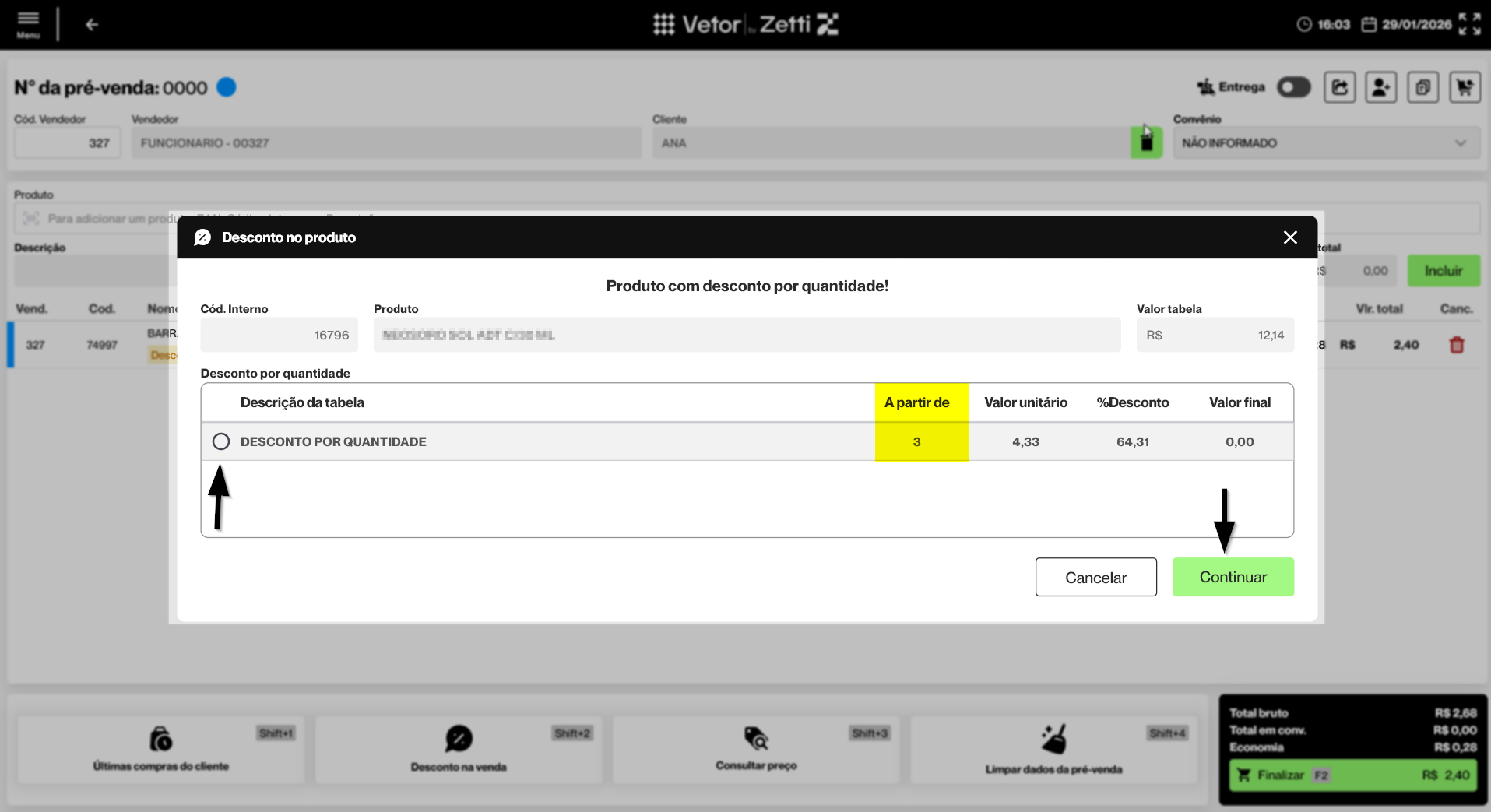Select the DESCONTO POR QUANTIDADE radio button
The height and width of the screenshot is (812, 1491).
click(221, 441)
